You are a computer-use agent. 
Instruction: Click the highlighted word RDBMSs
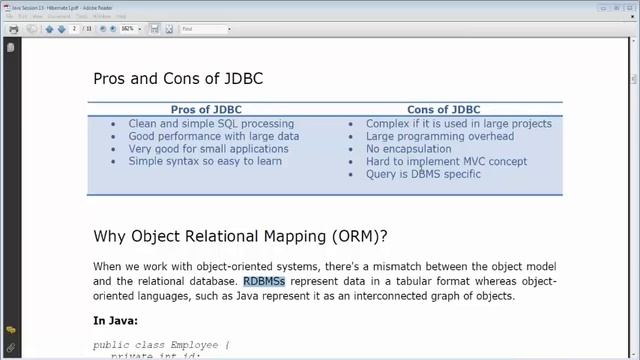coord(264,281)
